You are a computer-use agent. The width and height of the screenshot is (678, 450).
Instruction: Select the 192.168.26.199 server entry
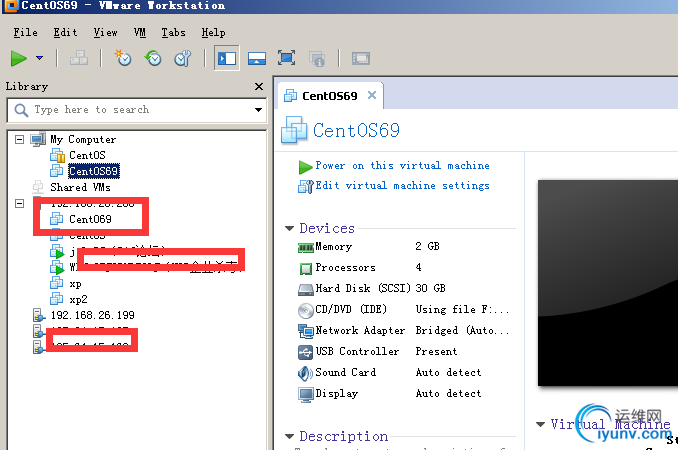coord(93,315)
